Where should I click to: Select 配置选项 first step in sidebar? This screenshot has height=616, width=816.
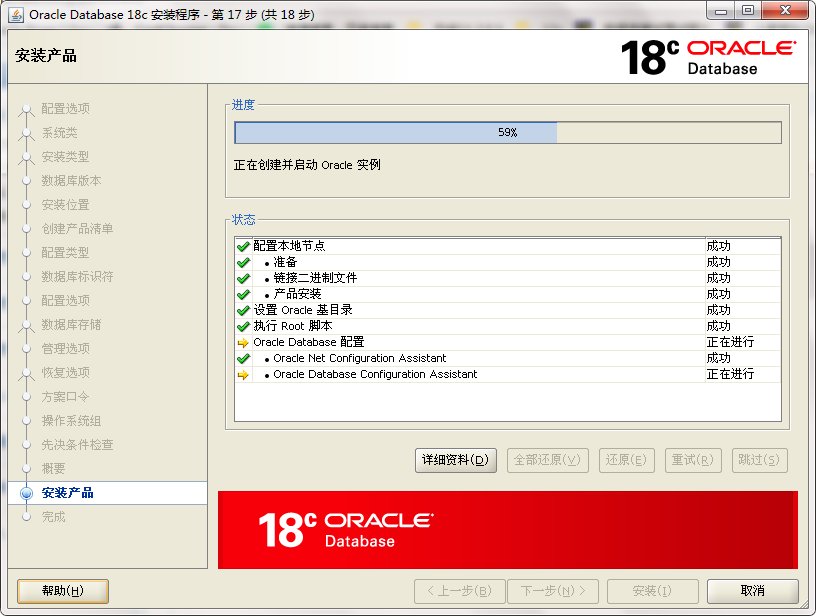[x=66, y=109]
